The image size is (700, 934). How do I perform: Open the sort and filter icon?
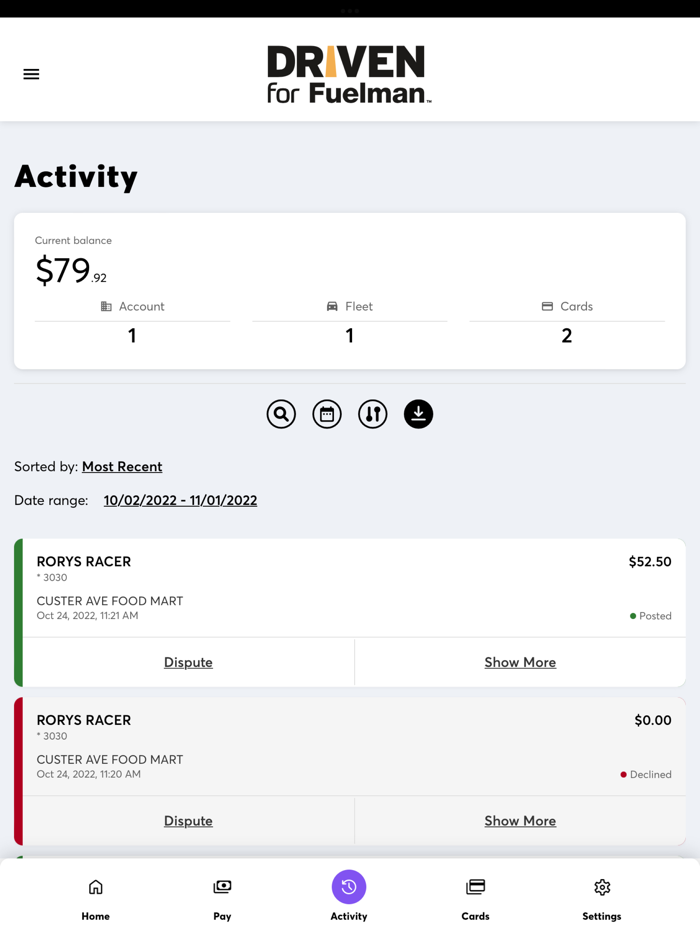tap(373, 414)
